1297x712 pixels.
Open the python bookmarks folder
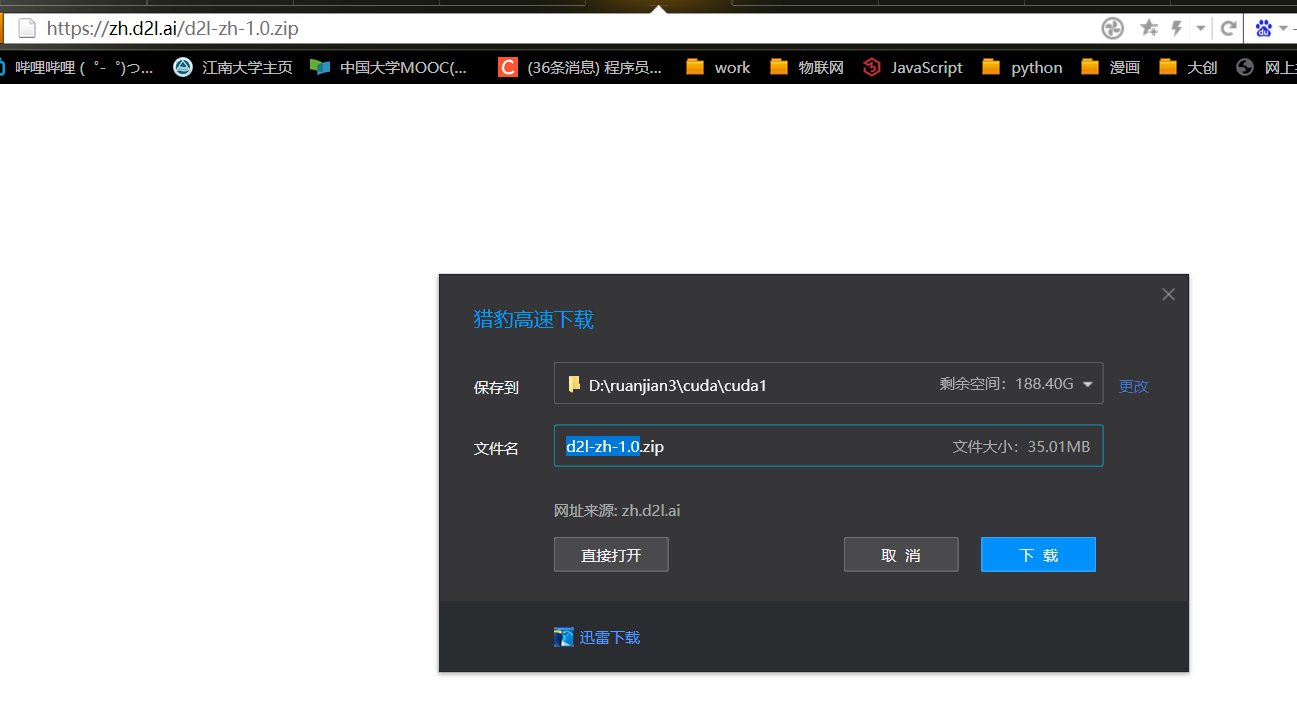click(x=1022, y=67)
